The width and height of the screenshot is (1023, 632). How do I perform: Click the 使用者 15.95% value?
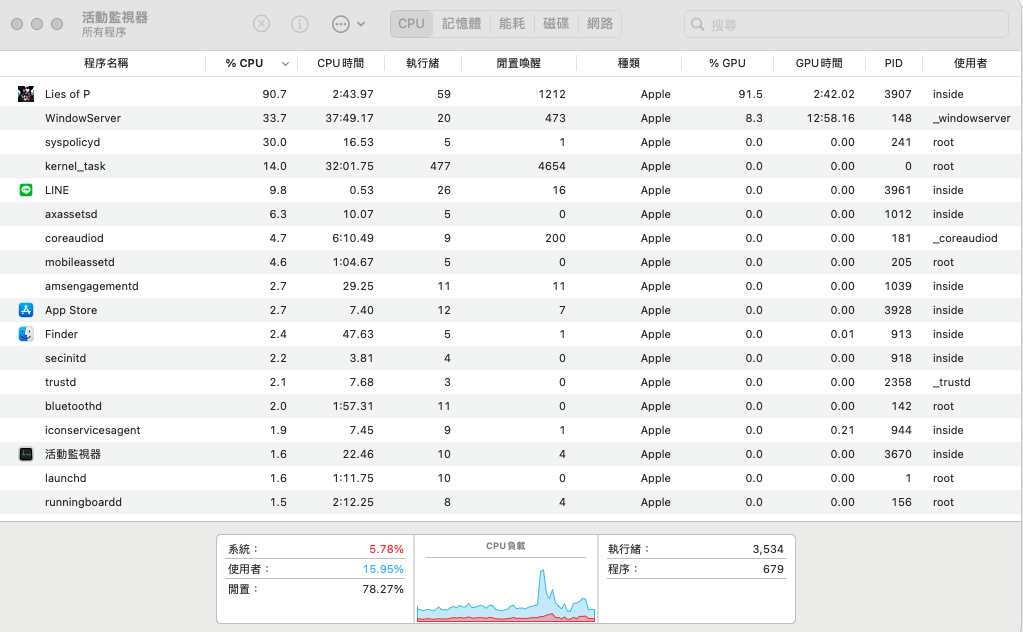[x=383, y=569]
